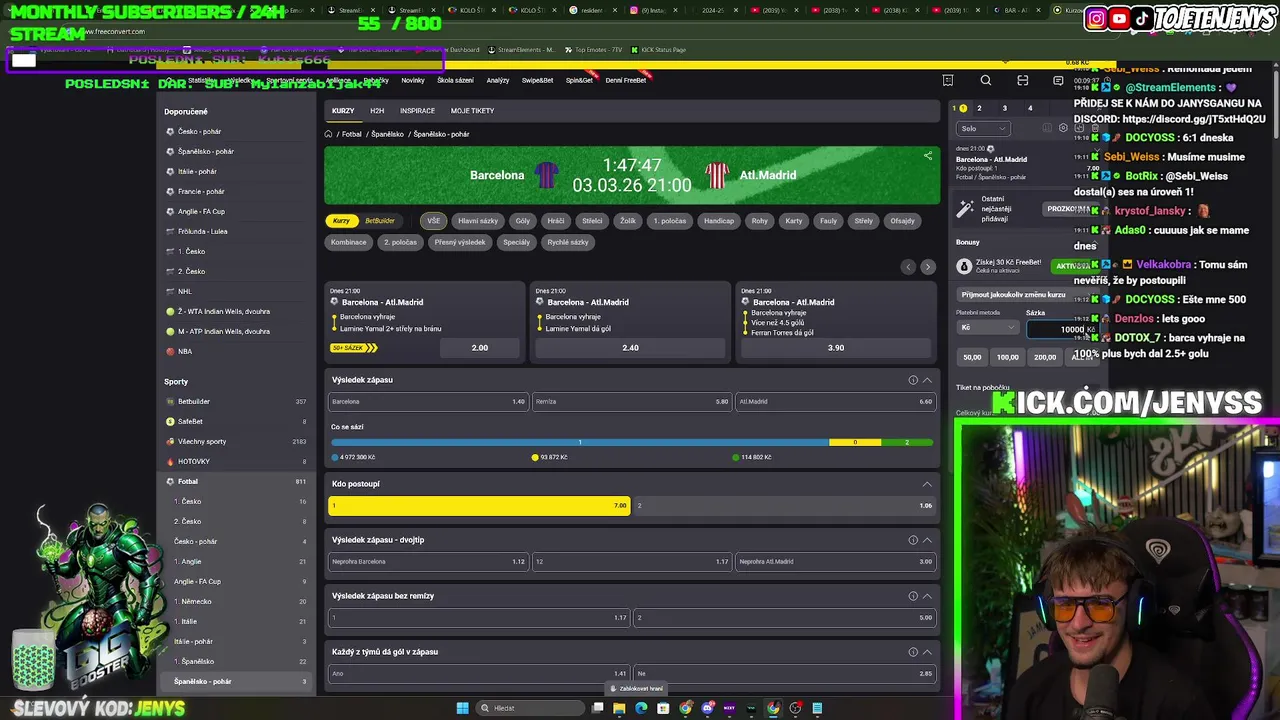Switch to the MOJE TIKETY tab
The image size is (1280, 720).
click(x=472, y=111)
